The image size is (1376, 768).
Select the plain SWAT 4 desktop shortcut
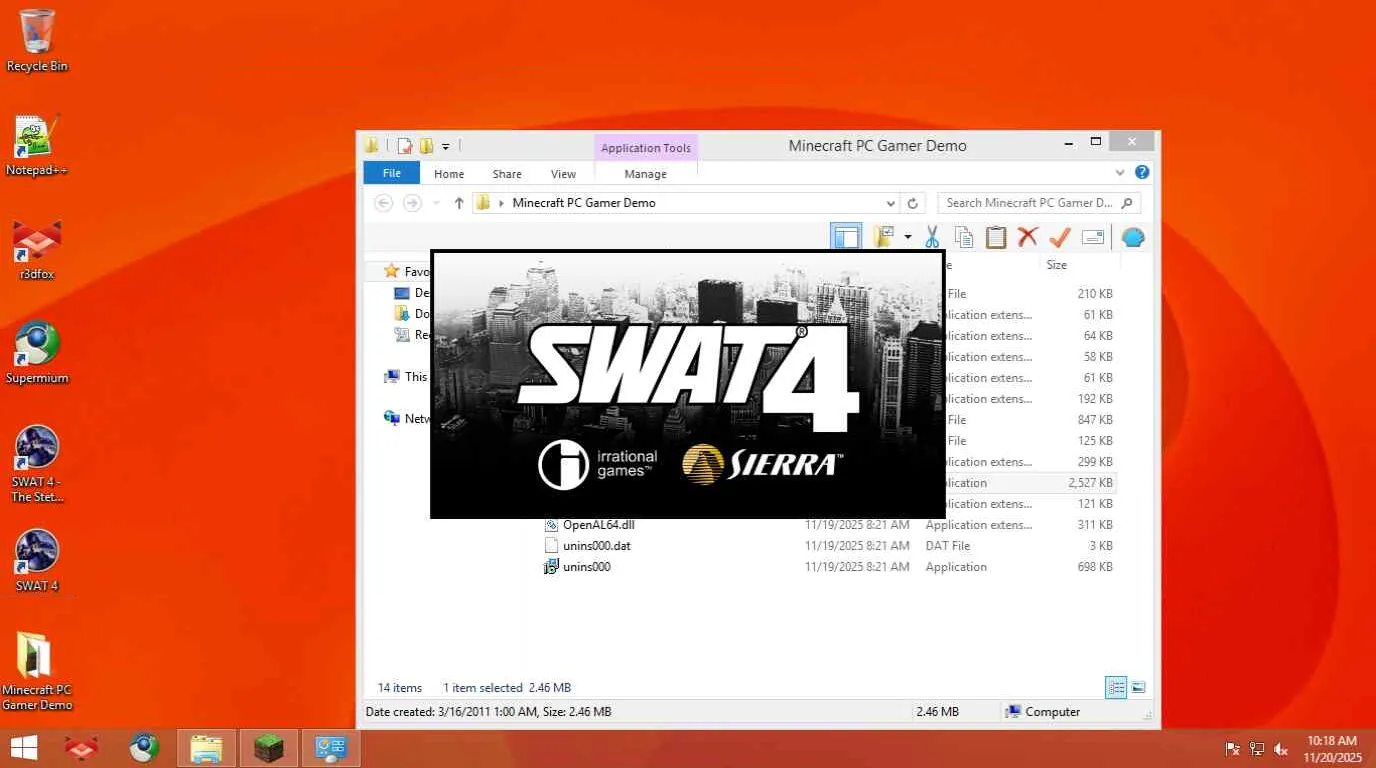pos(37,561)
